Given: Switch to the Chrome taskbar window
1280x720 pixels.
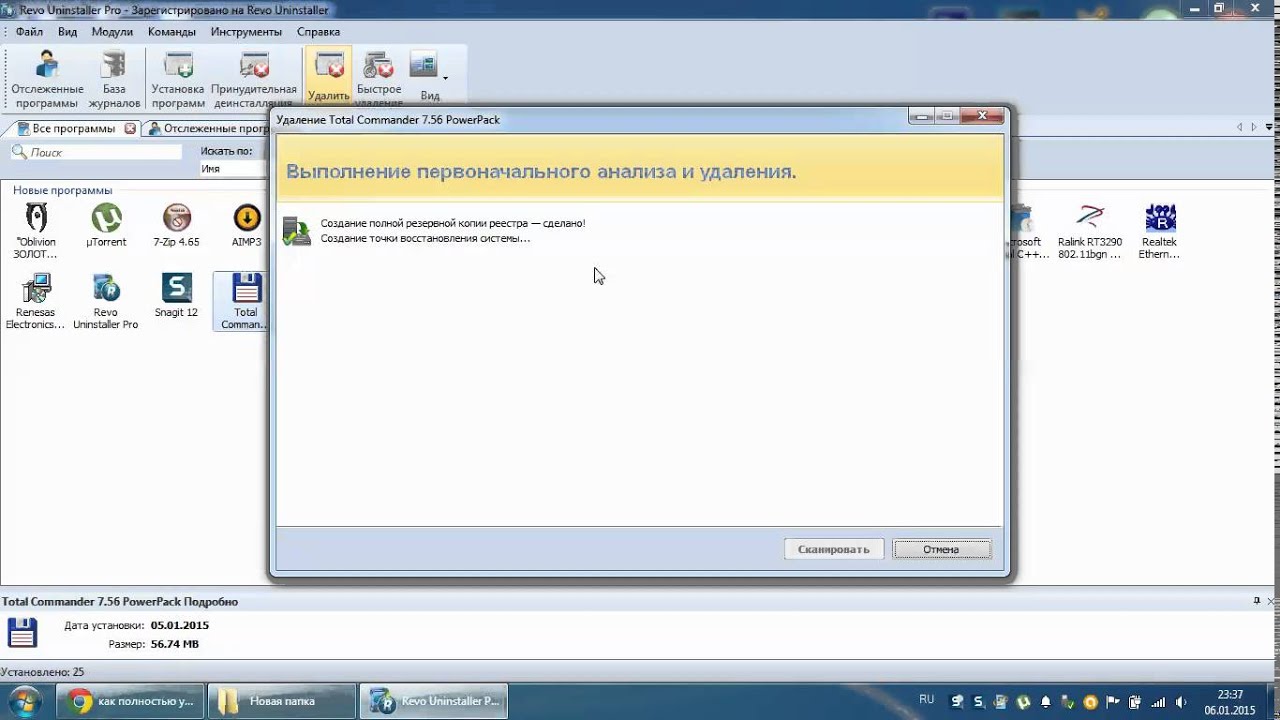Looking at the screenshot, I should 130,701.
